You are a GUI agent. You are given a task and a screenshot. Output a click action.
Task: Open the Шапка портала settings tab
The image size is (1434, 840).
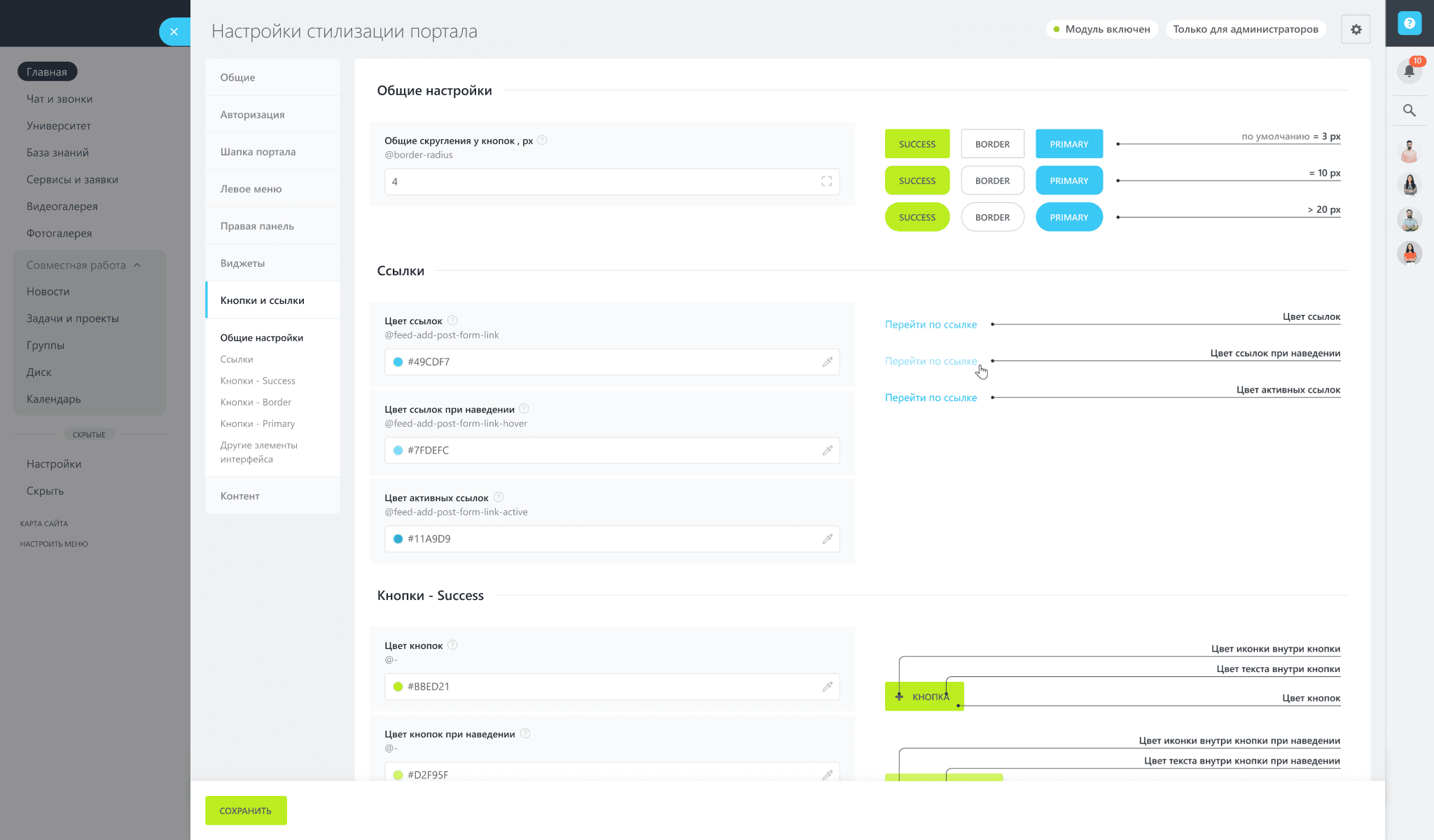pyautogui.click(x=258, y=152)
